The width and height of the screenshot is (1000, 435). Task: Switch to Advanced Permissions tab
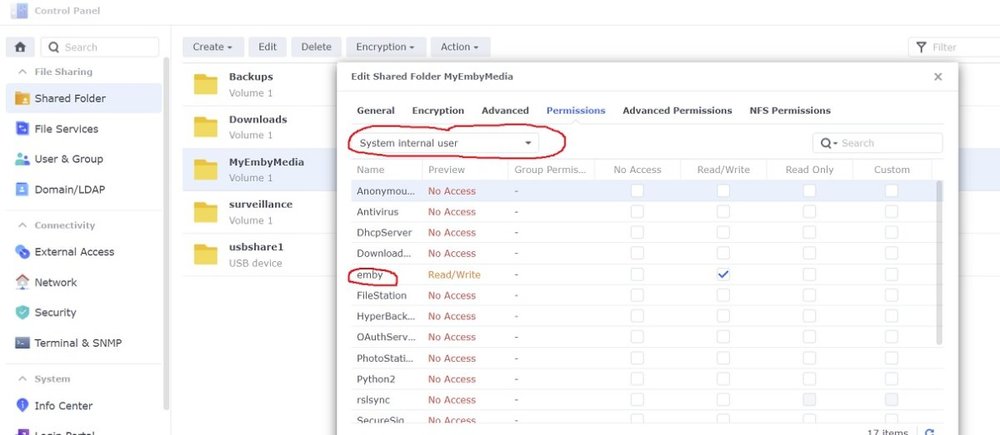[x=677, y=110]
